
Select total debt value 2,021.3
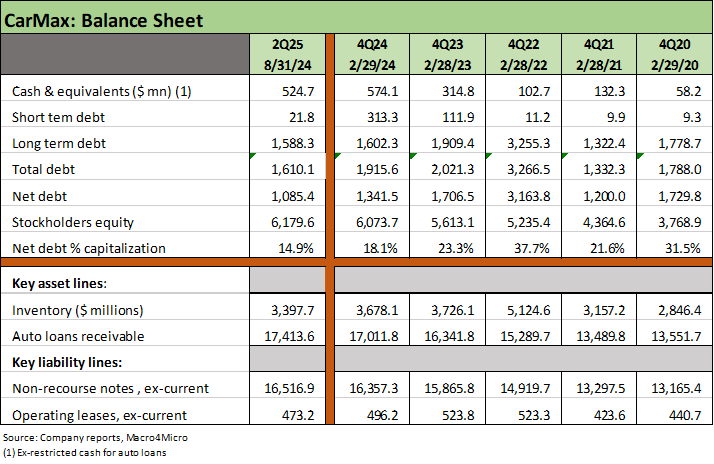click(x=453, y=169)
